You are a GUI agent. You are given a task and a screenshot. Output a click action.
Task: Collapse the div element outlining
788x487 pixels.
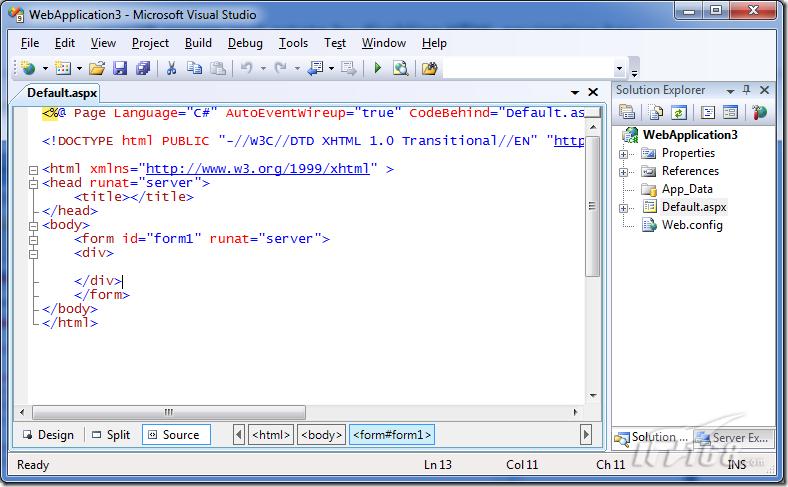click(33, 254)
